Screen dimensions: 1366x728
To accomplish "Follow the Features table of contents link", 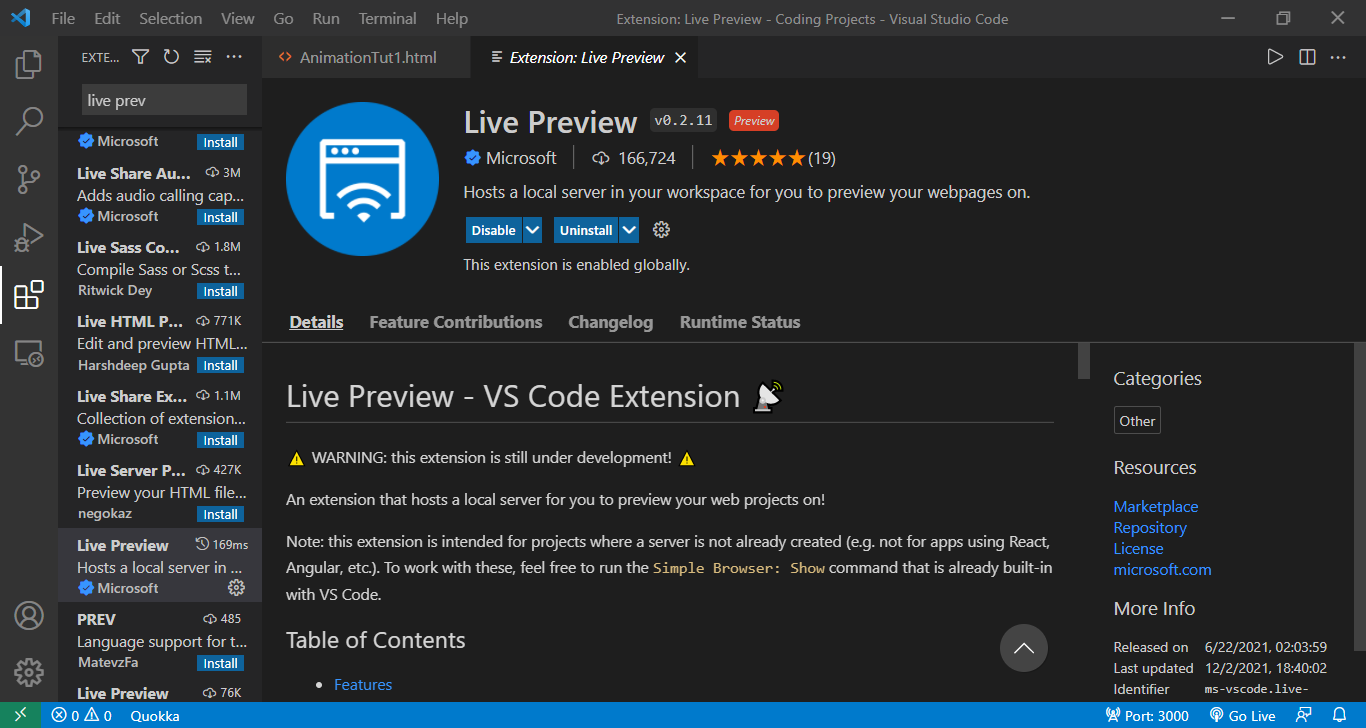I will point(363,684).
